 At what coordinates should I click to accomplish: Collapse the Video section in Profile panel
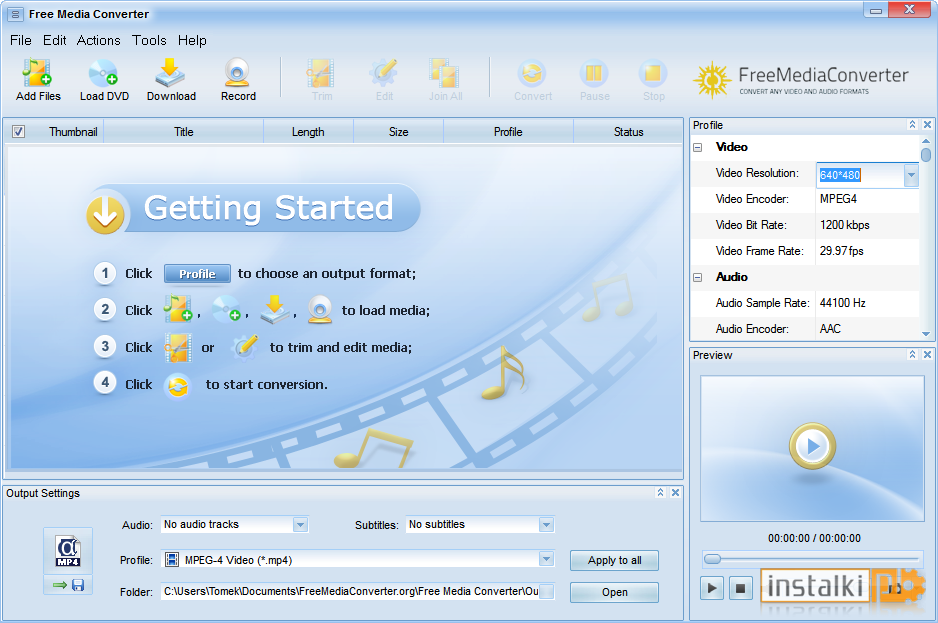(x=698, y=147)
